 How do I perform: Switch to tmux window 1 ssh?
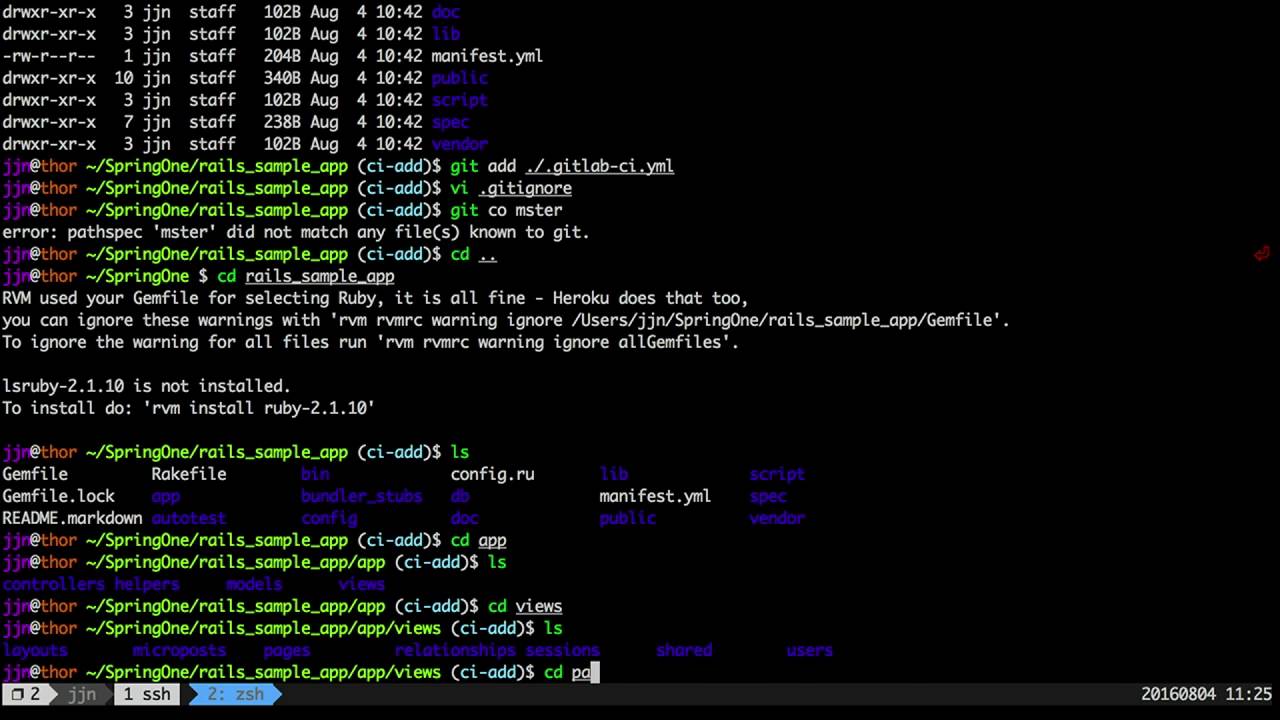click(146, 694)
